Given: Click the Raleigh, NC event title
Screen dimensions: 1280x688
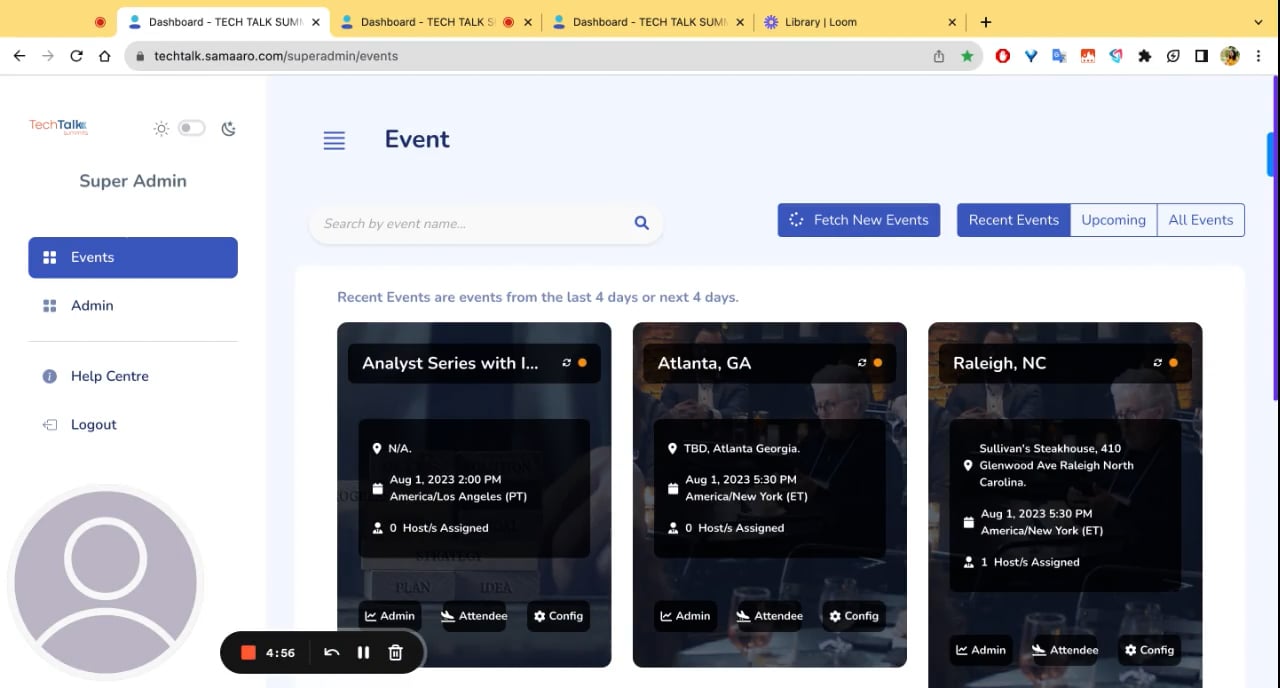Looking at the screenshot, I should coord(999,363).
